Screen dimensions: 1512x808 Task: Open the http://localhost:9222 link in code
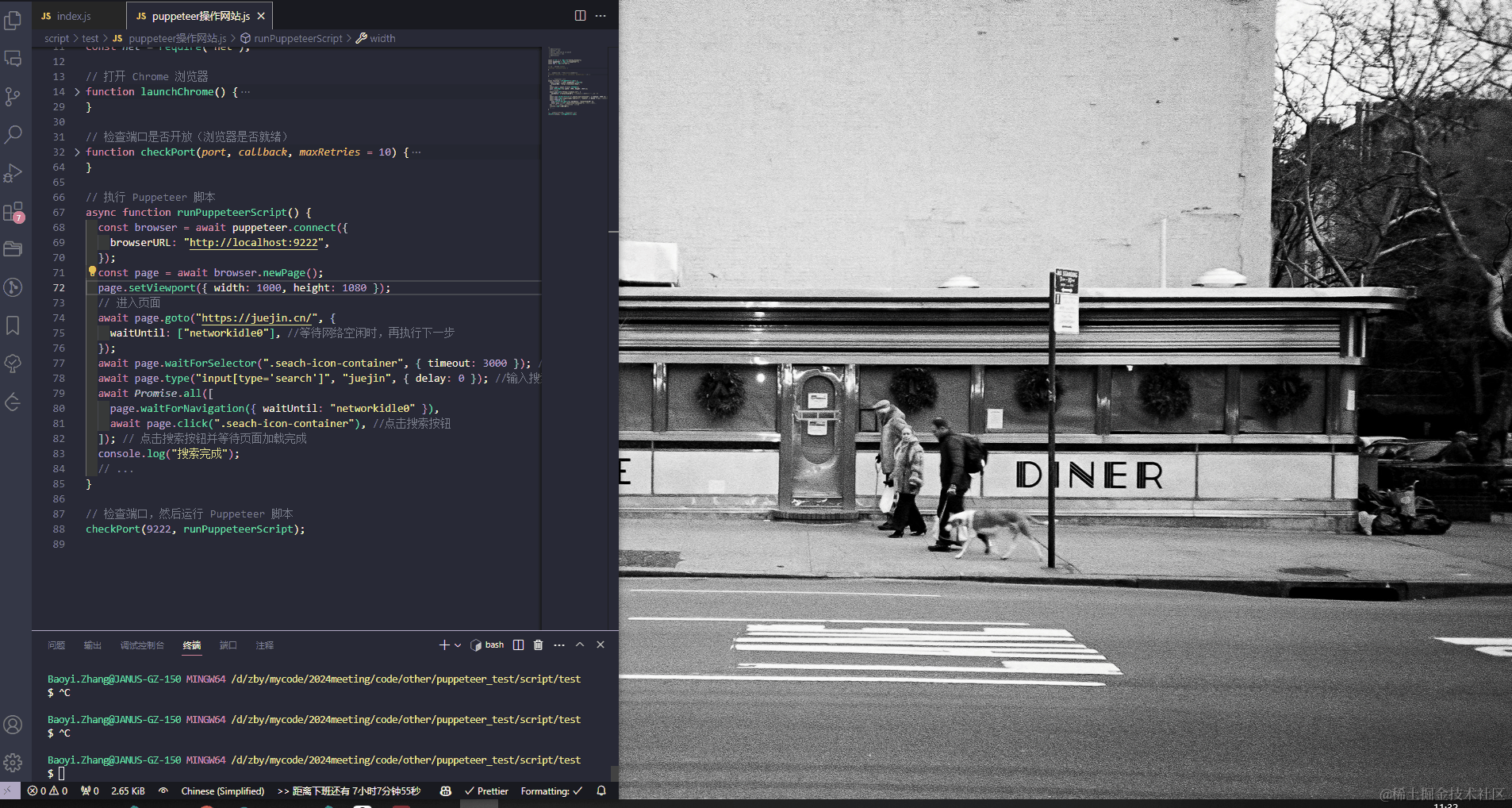(254, 243)
